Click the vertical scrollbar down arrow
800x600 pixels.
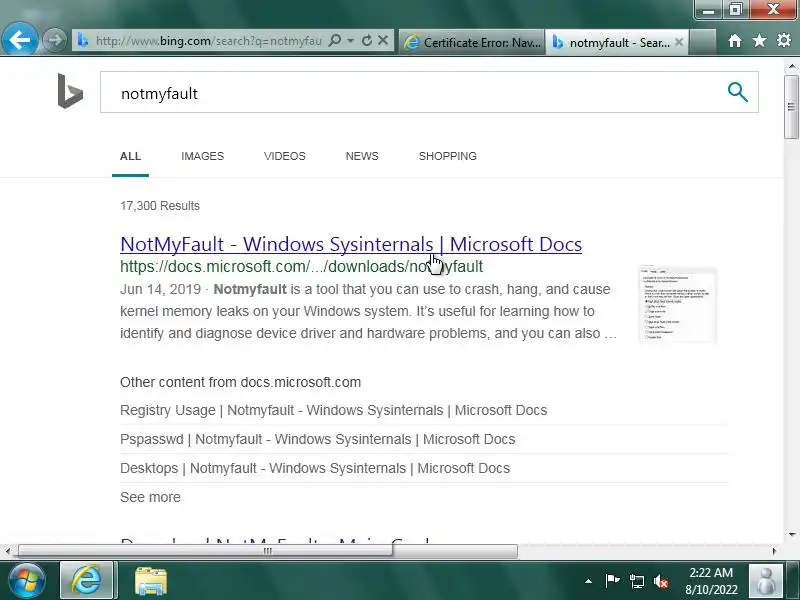792,535
